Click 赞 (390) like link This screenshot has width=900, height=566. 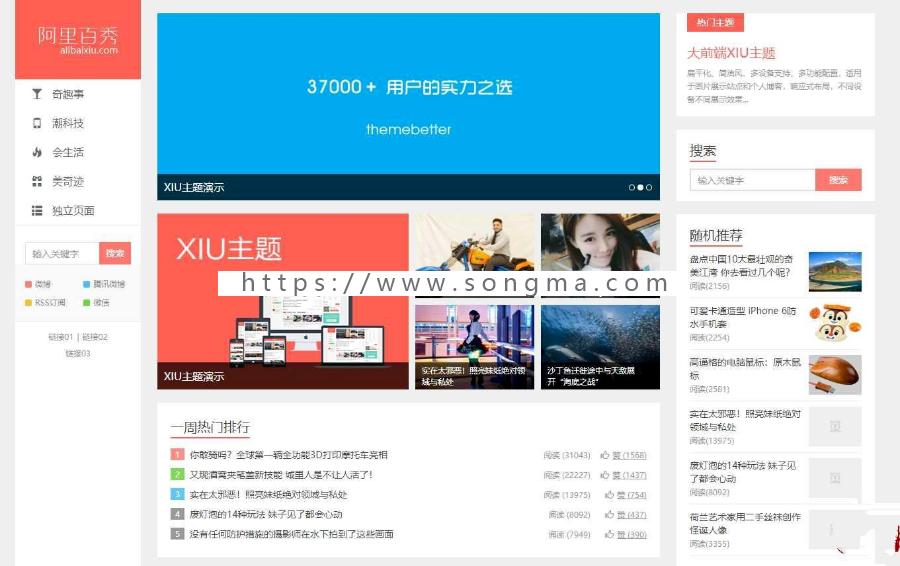pyautogui.click(x=631, y=534)
